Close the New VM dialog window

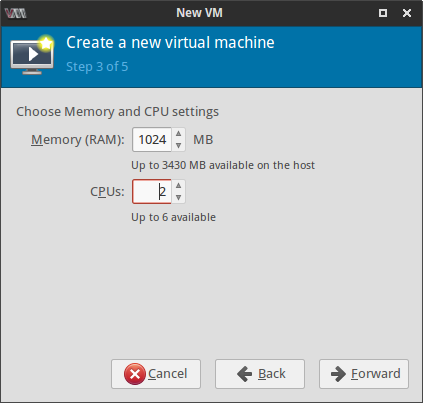coord(407,13)
